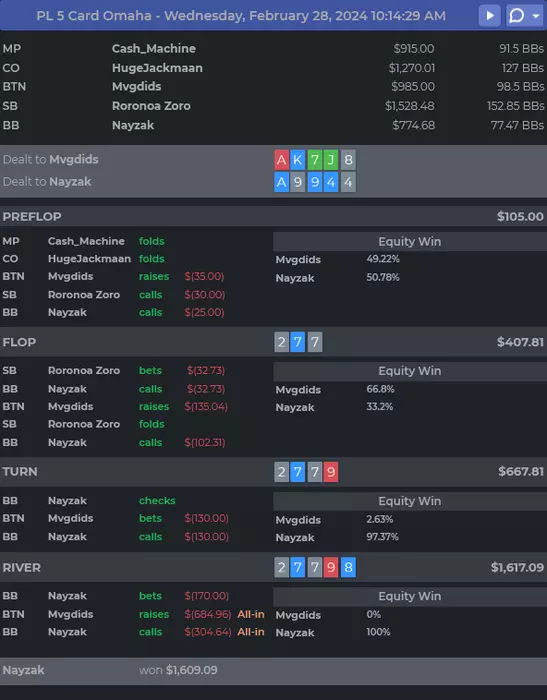Click player name Cash_Machine in seat list
The image size is (547, 700).
(154, 49)
